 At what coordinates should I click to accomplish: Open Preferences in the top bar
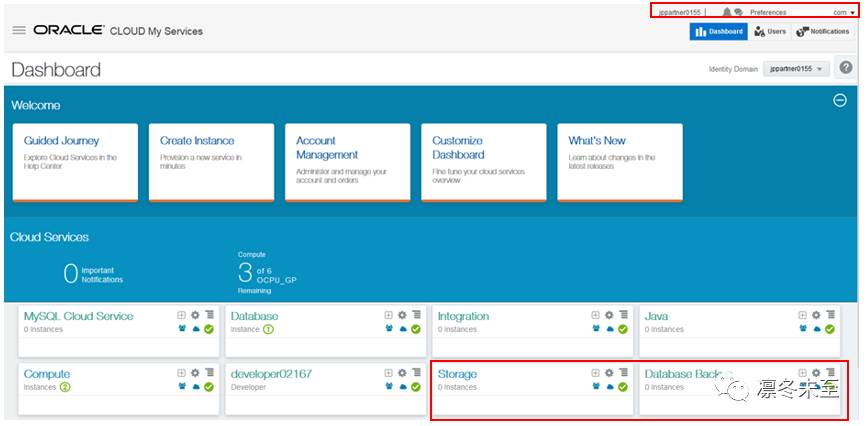(x=768, y=12)
